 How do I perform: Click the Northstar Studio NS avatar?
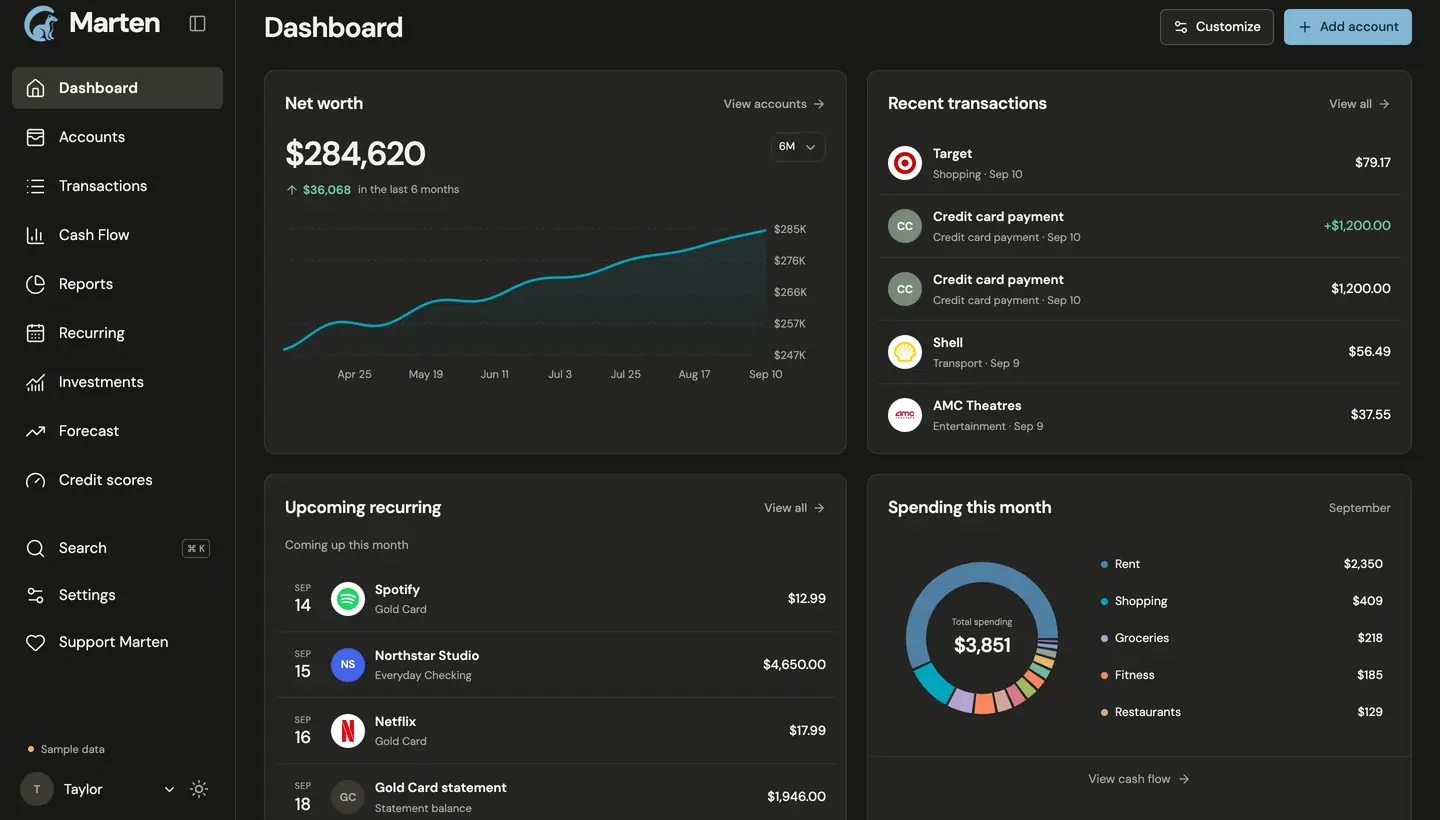pos(348,665)
